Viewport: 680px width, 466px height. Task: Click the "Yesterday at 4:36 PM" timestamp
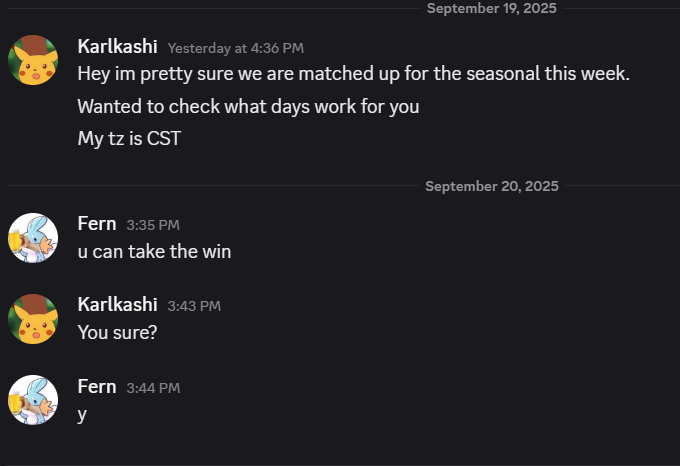coord(235,48)
